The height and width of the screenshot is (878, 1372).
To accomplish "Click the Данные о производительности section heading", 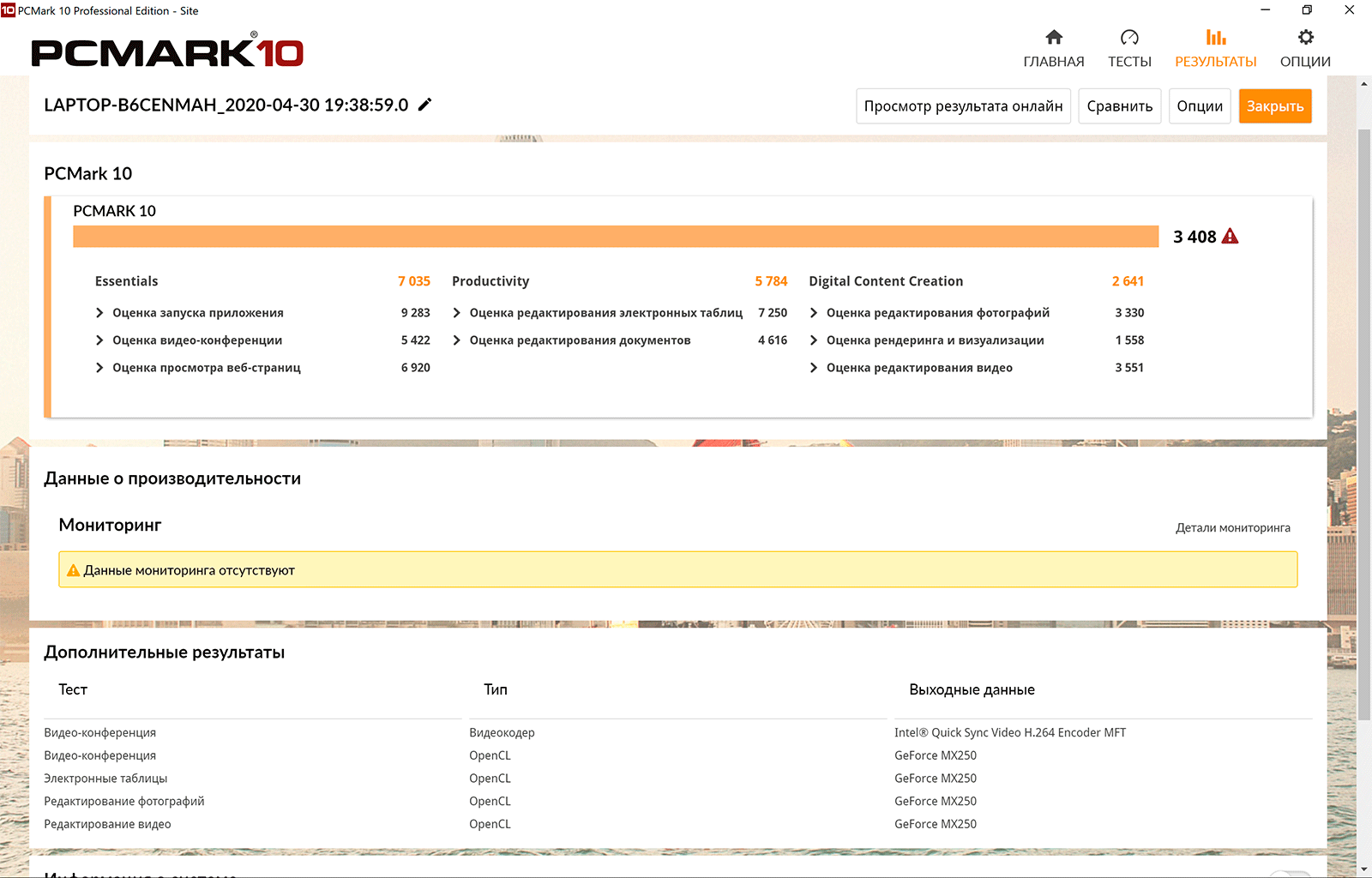I will pyautogui.click(x=172, y=478).
